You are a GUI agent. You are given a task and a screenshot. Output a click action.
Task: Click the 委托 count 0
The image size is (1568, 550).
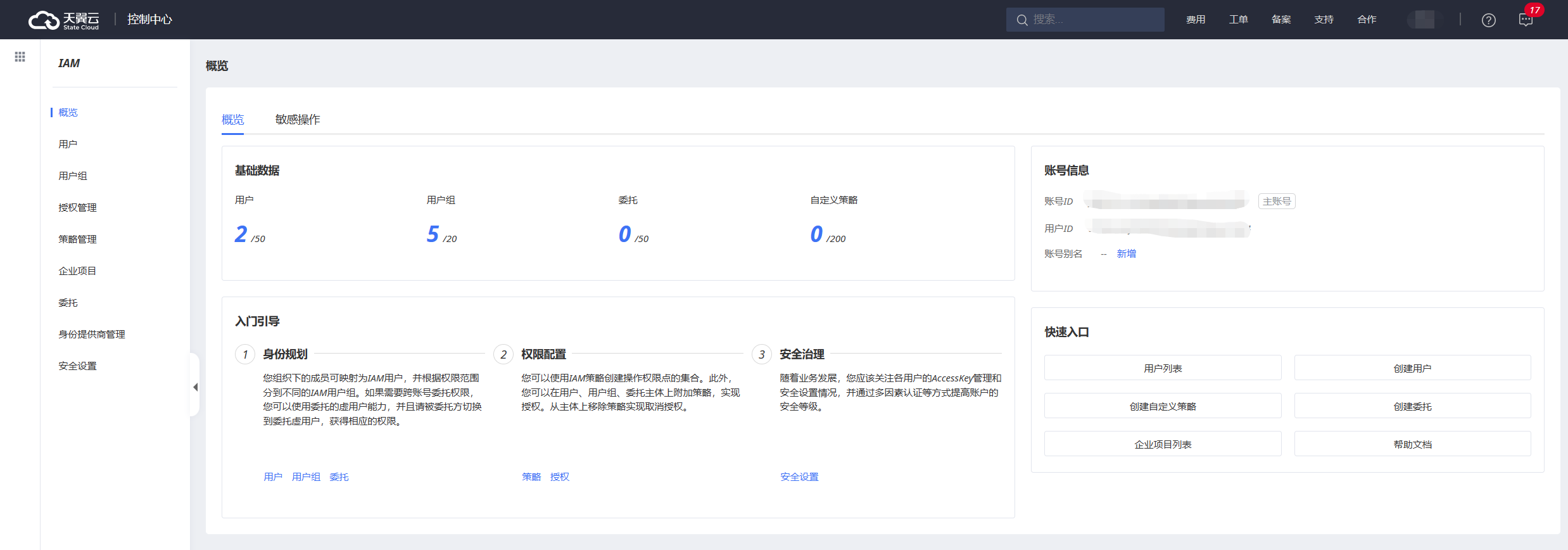[x=625, y=234]
